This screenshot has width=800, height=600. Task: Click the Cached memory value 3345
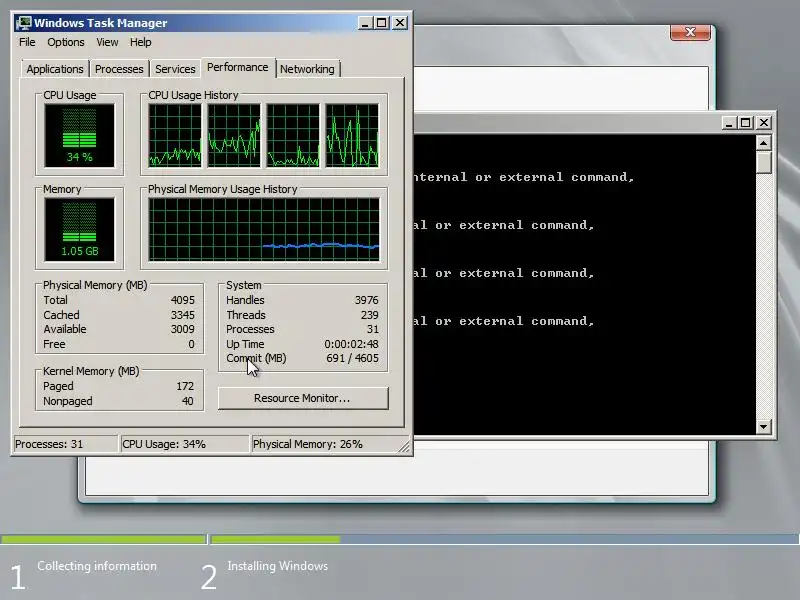(x=183, y=315)
